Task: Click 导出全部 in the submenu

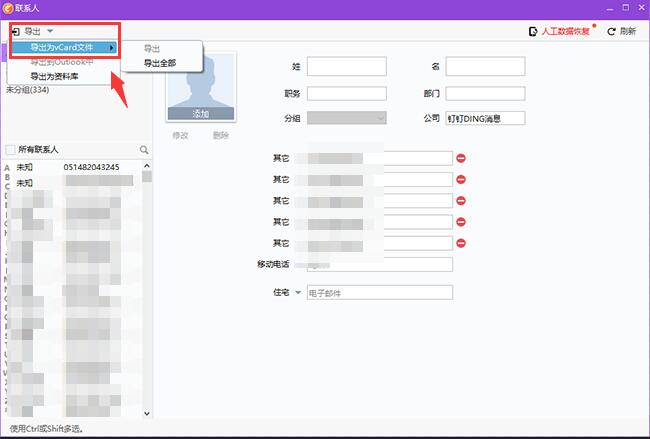Action: [160, 63]
